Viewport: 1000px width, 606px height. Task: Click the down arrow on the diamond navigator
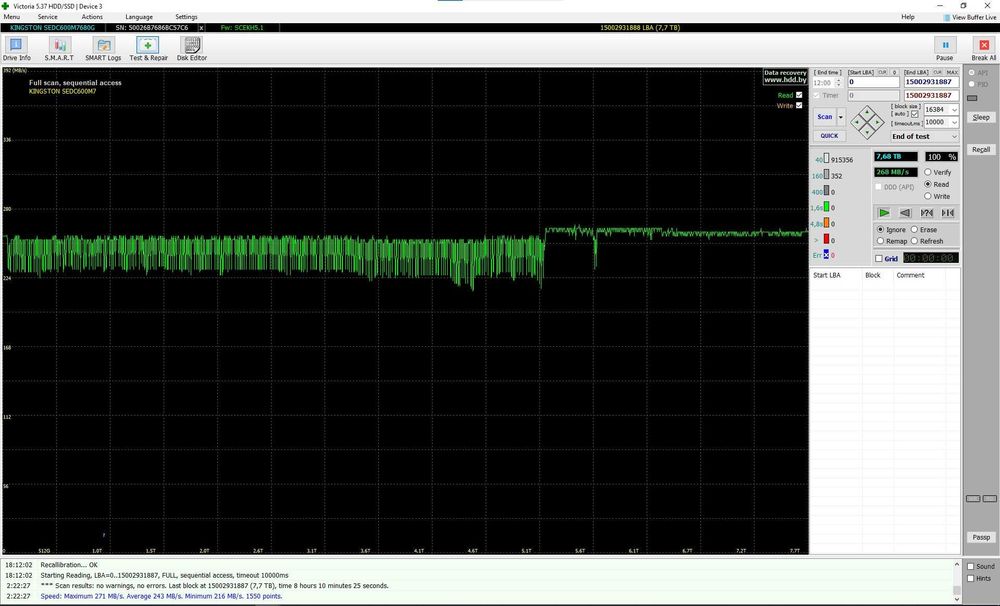pyautogui.click(x=867, y=133)
